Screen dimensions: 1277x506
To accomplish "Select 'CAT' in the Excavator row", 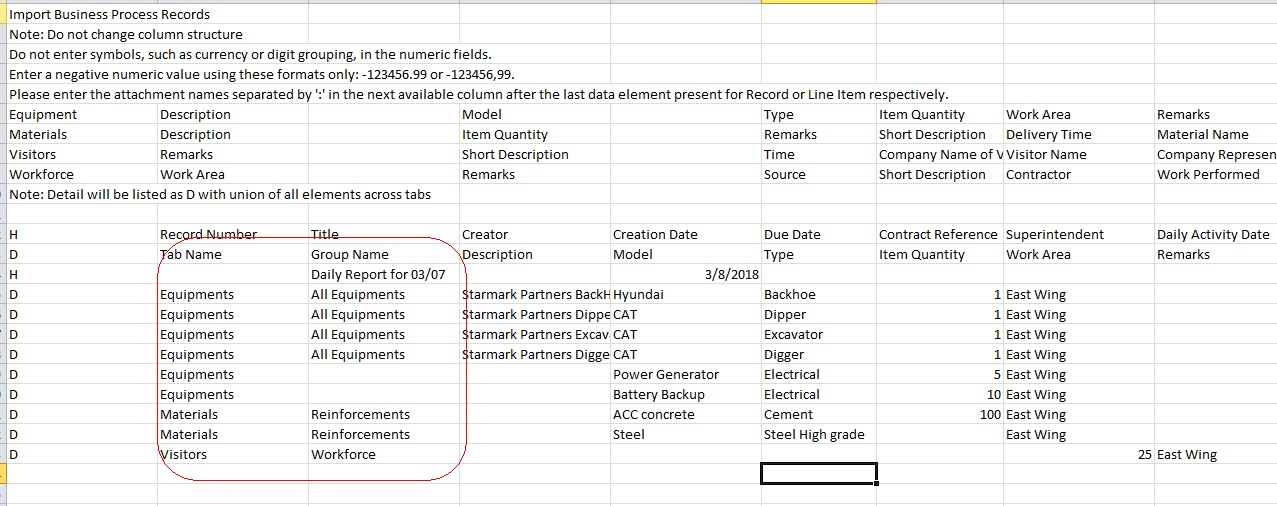I will coord(686,334).
